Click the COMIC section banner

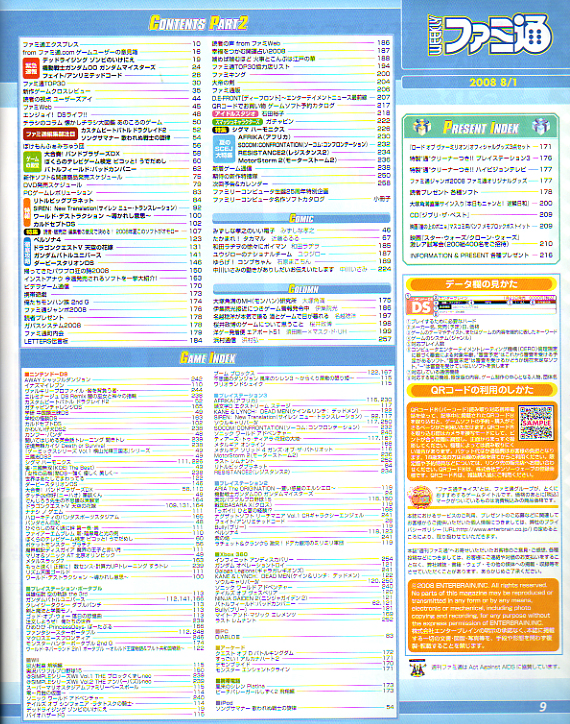click(301, 218)
